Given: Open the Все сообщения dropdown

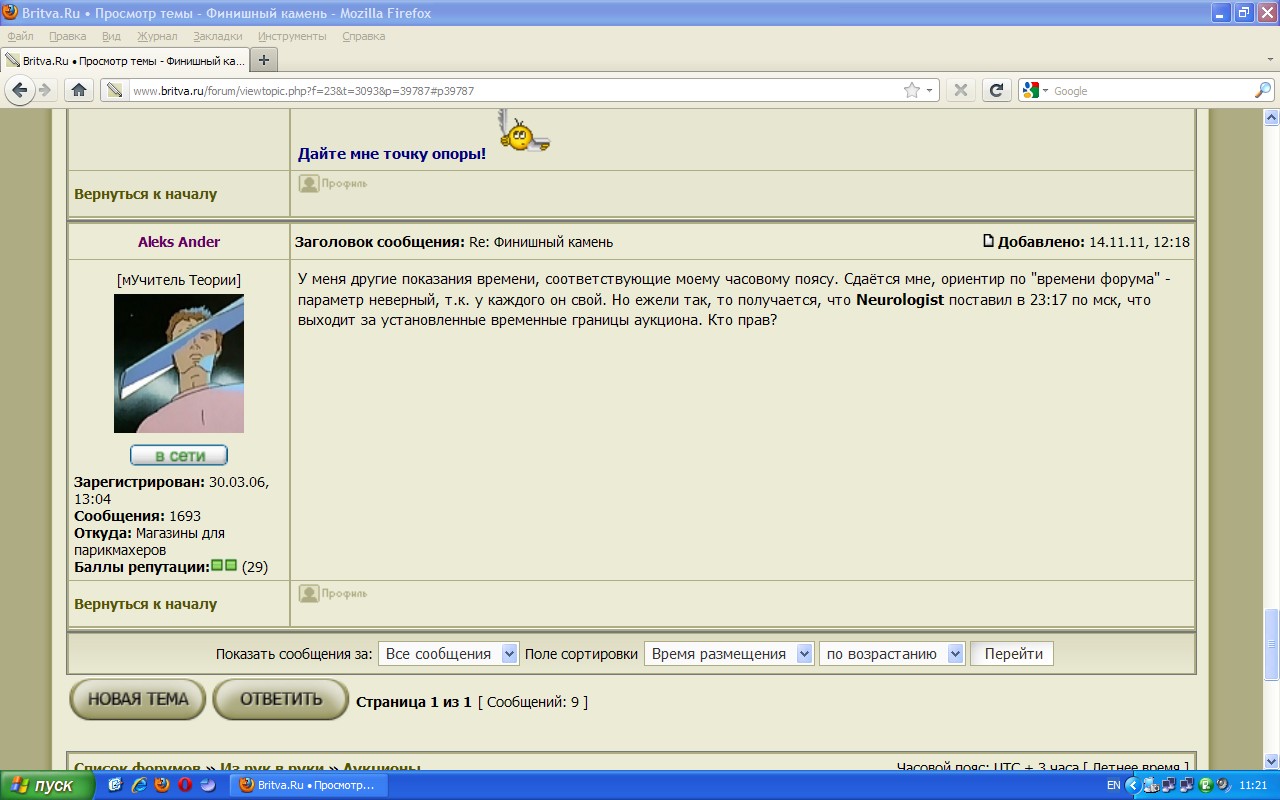Looking at the screenshot, I should pos(448,654).
